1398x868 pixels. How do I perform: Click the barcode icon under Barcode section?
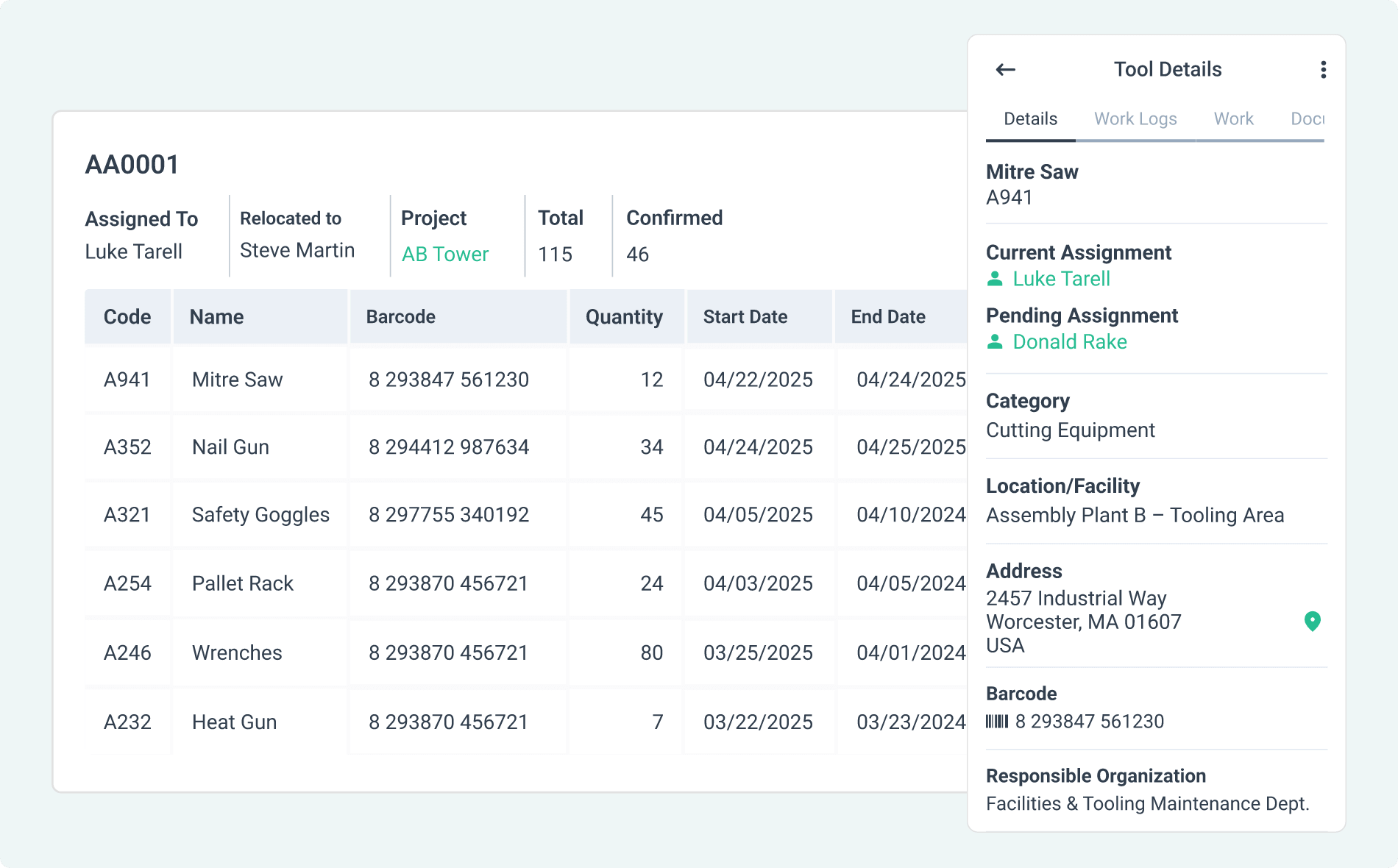(996, 722)
